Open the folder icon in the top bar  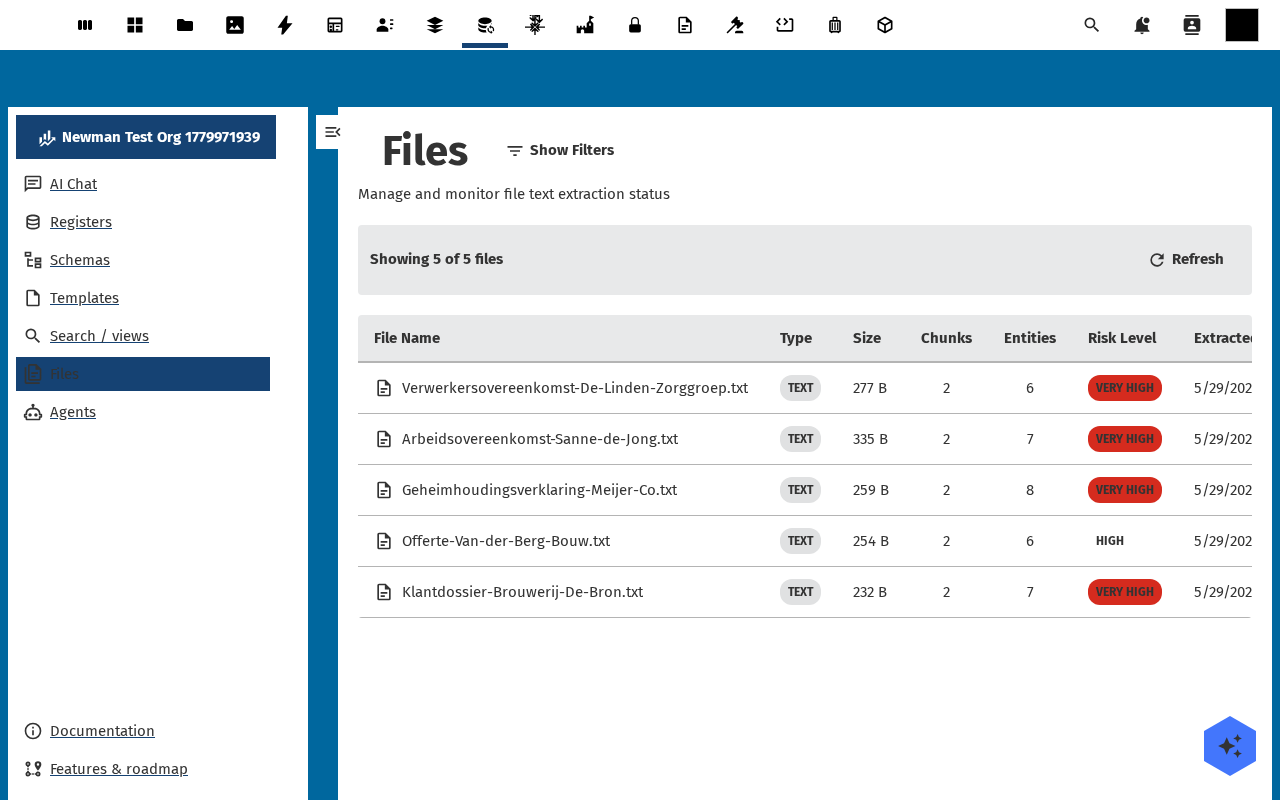185,25
